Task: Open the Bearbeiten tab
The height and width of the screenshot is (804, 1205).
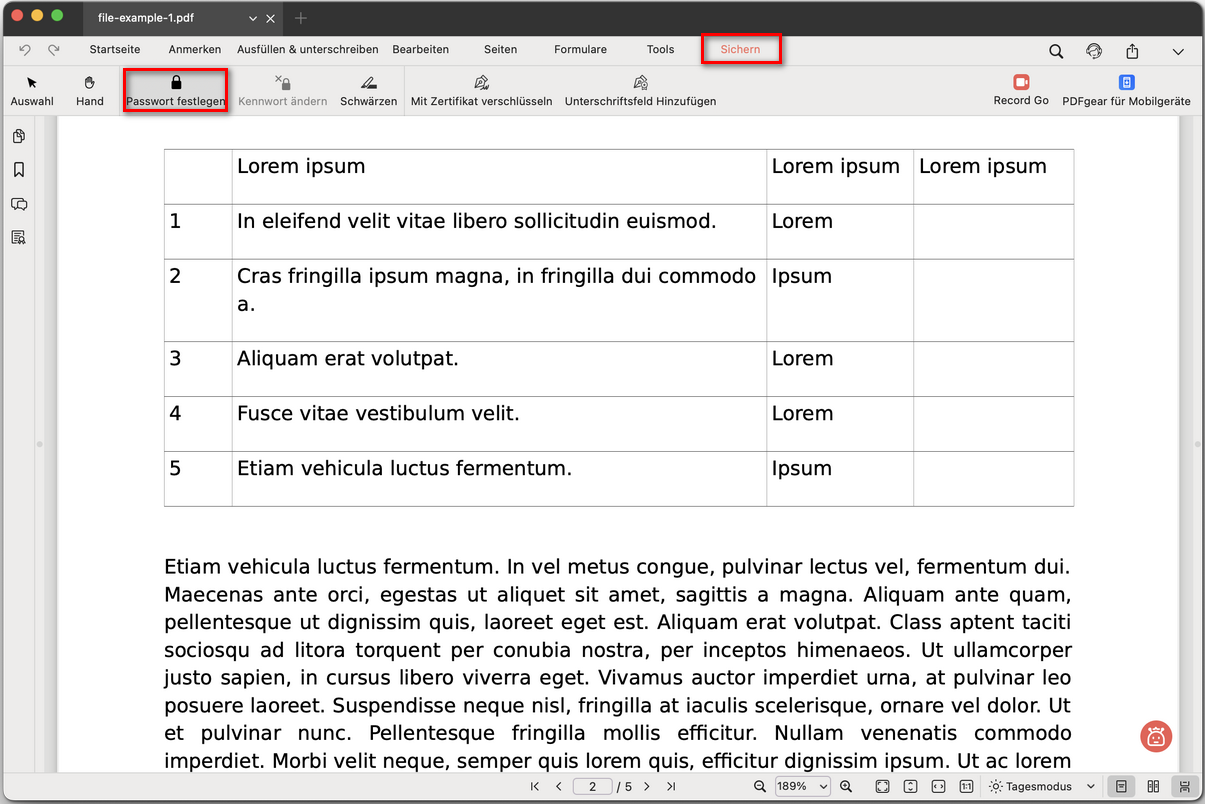Action: pos(420,49)
